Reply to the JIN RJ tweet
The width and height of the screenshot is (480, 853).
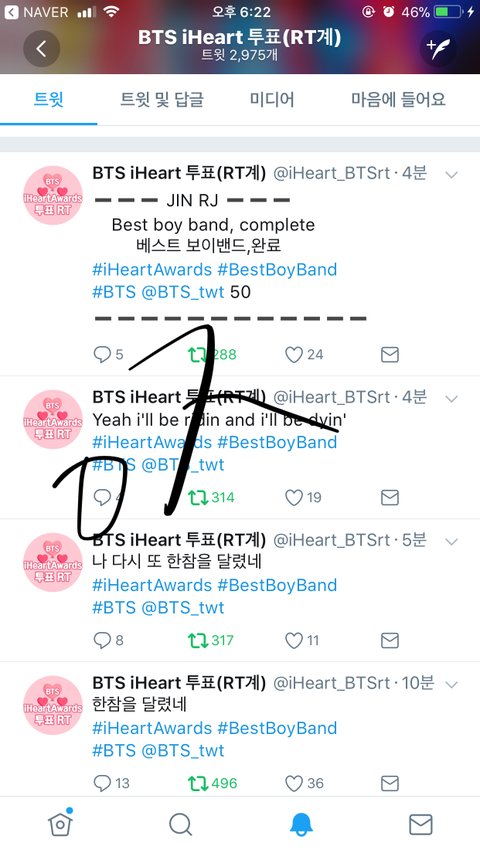102,355
